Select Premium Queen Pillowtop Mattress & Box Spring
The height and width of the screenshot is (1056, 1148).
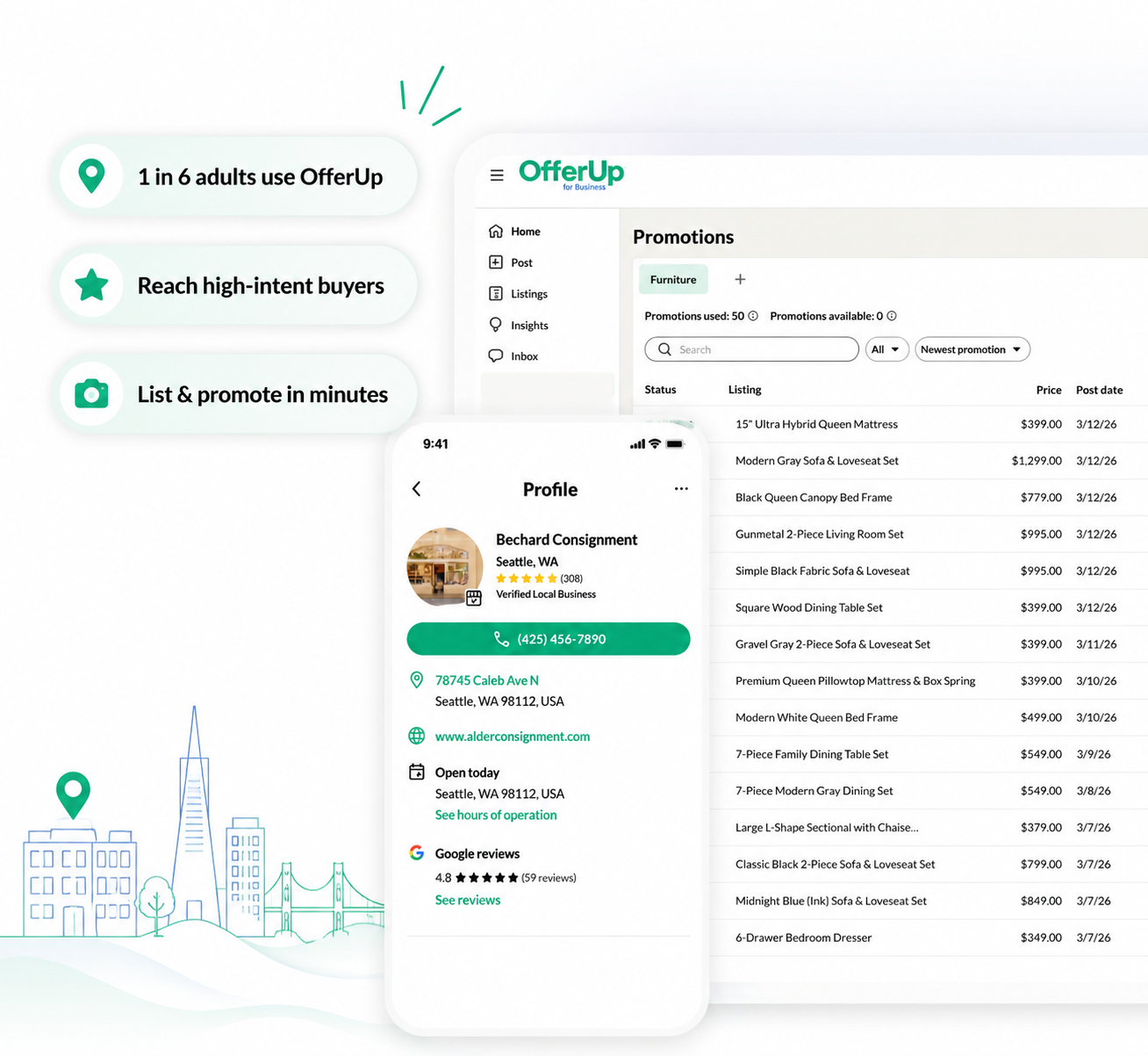[856, 681]
